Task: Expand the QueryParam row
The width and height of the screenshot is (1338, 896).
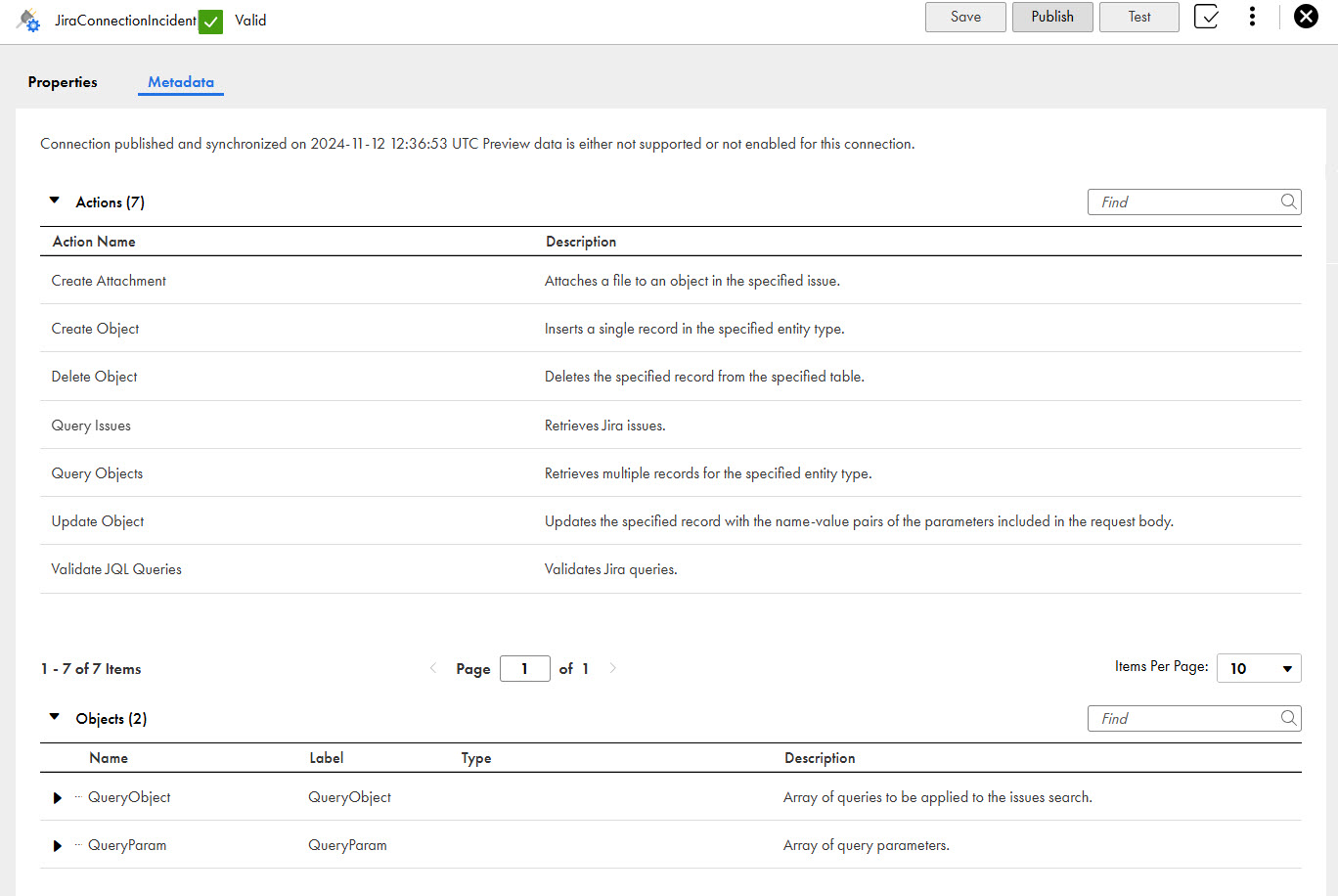Action: pyautogui.click(x=58, y=846)
